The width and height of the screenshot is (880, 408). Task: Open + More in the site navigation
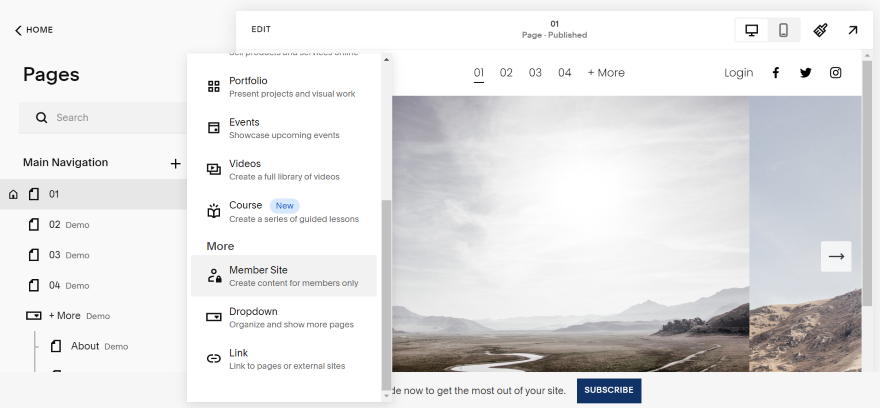[606, 72]
